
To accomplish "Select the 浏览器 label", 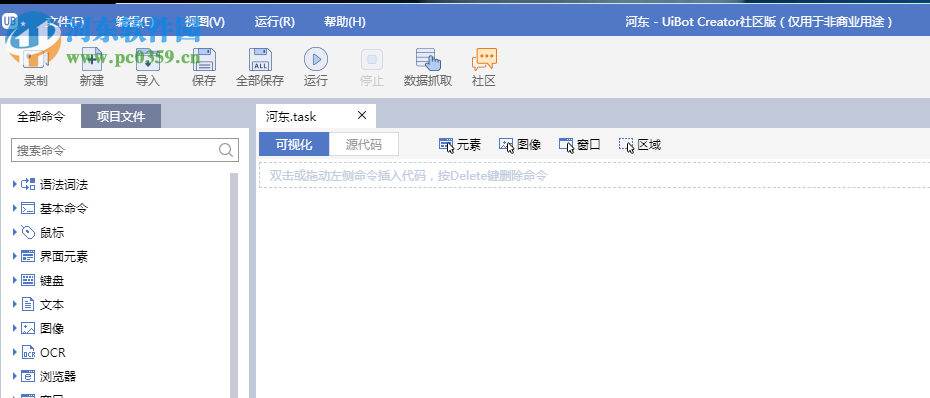I will pos(58,376).
